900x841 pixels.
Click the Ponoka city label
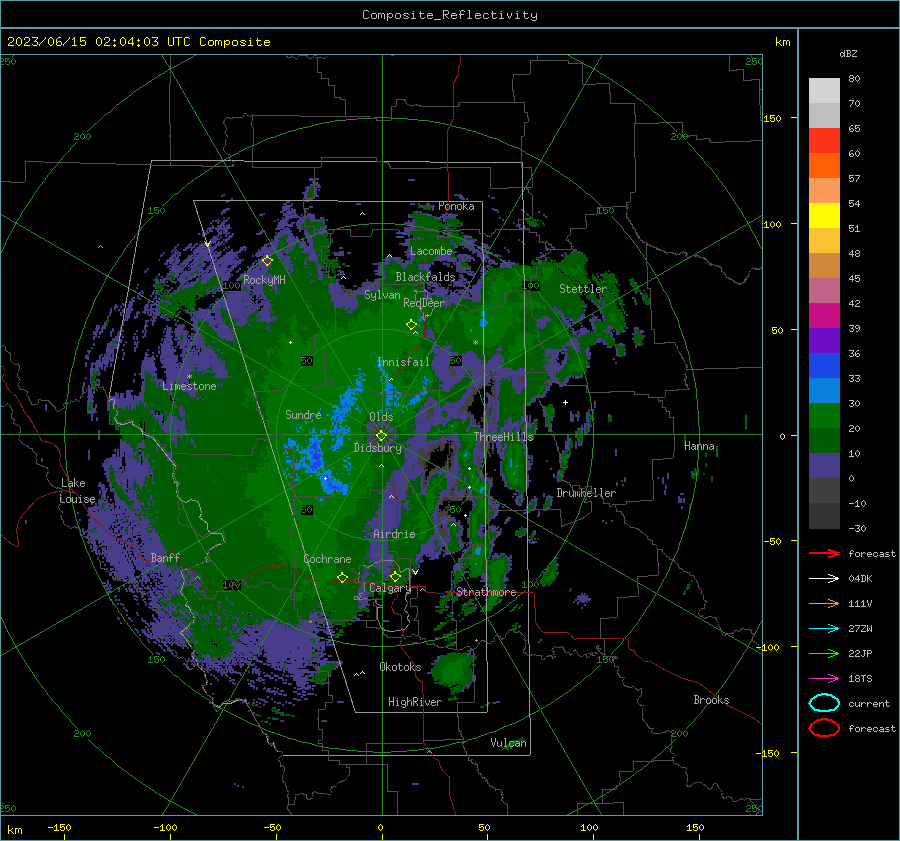(x=456, y=206)
